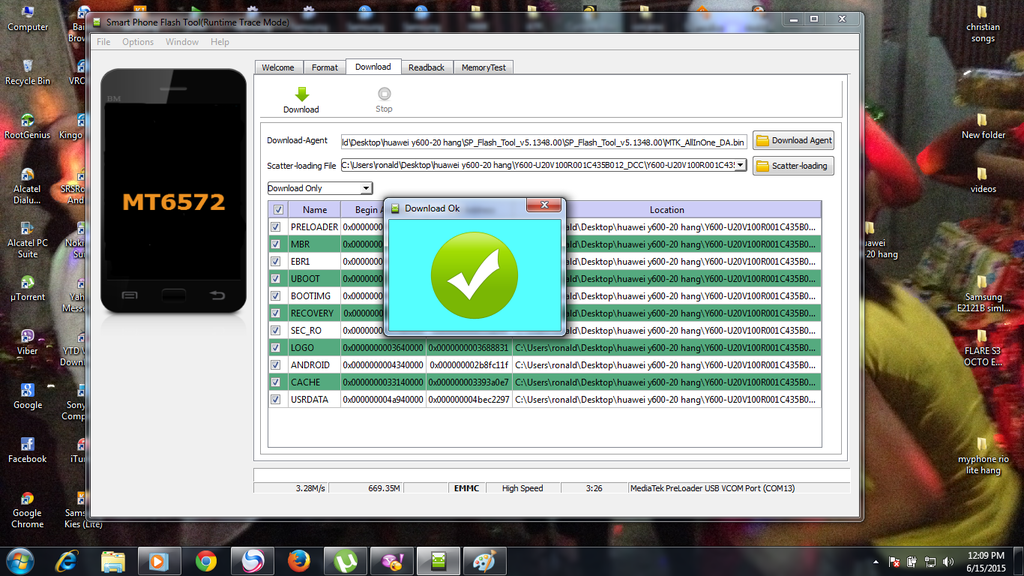This screenshot has width=1024, height=576.
Task: Click the green checkmark in Download Ok dialog
Action: 474,274
